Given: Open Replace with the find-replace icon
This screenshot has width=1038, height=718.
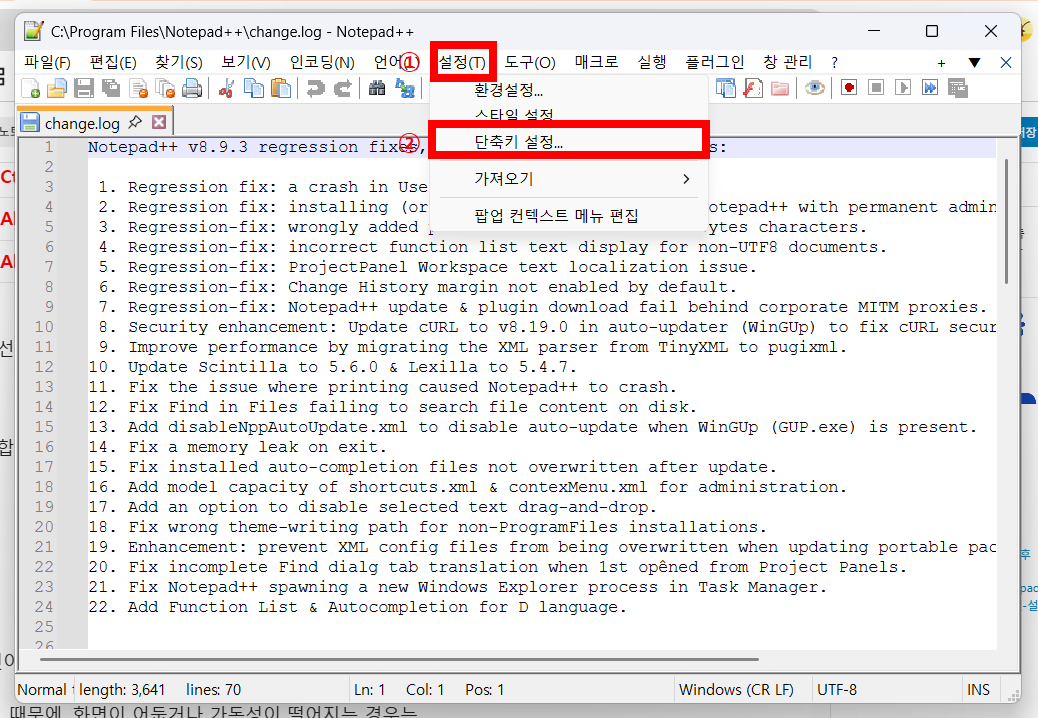Looking at the screenshot, I should [404, 88].
